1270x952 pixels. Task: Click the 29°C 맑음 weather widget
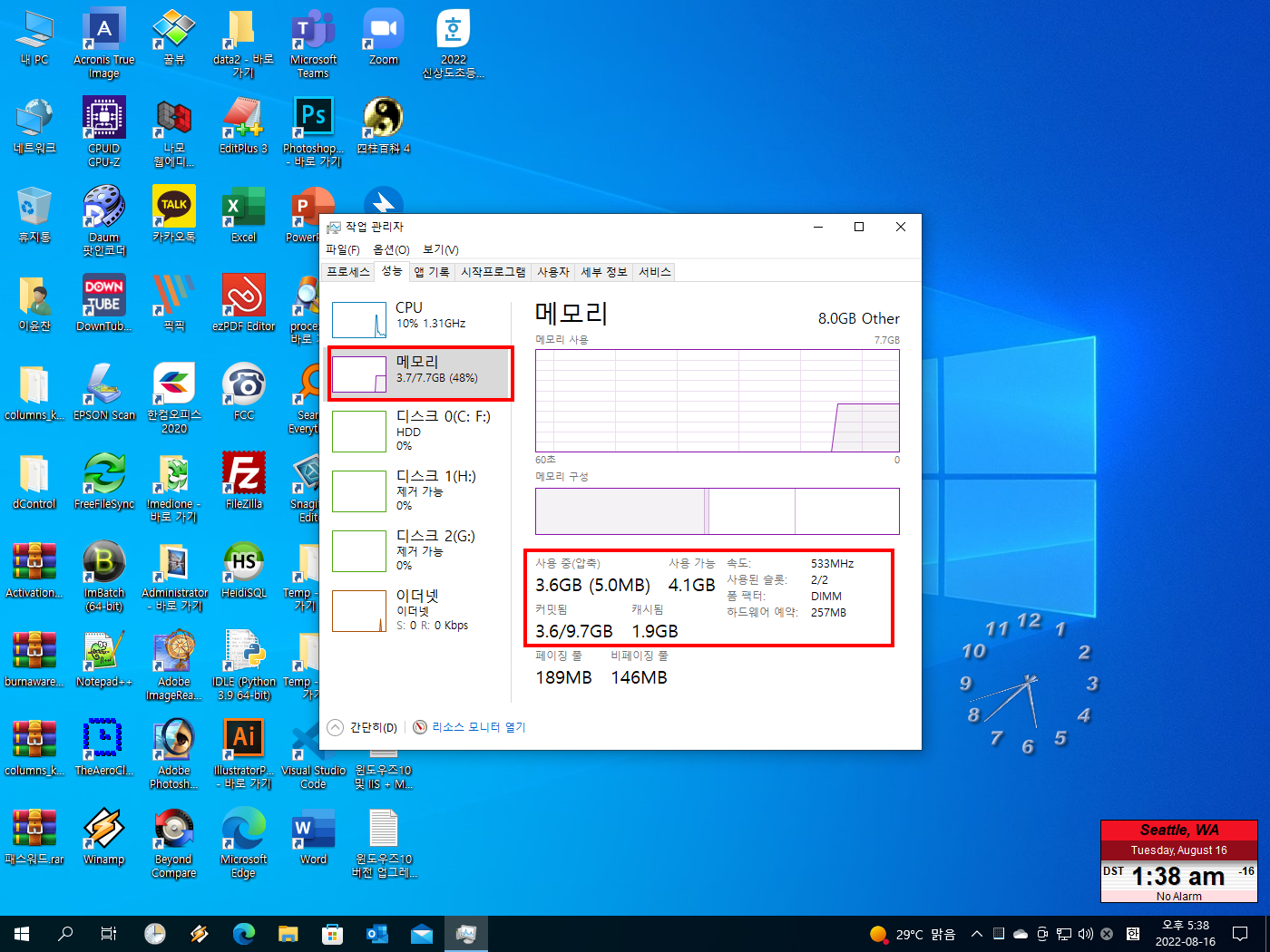pos(913,934)
